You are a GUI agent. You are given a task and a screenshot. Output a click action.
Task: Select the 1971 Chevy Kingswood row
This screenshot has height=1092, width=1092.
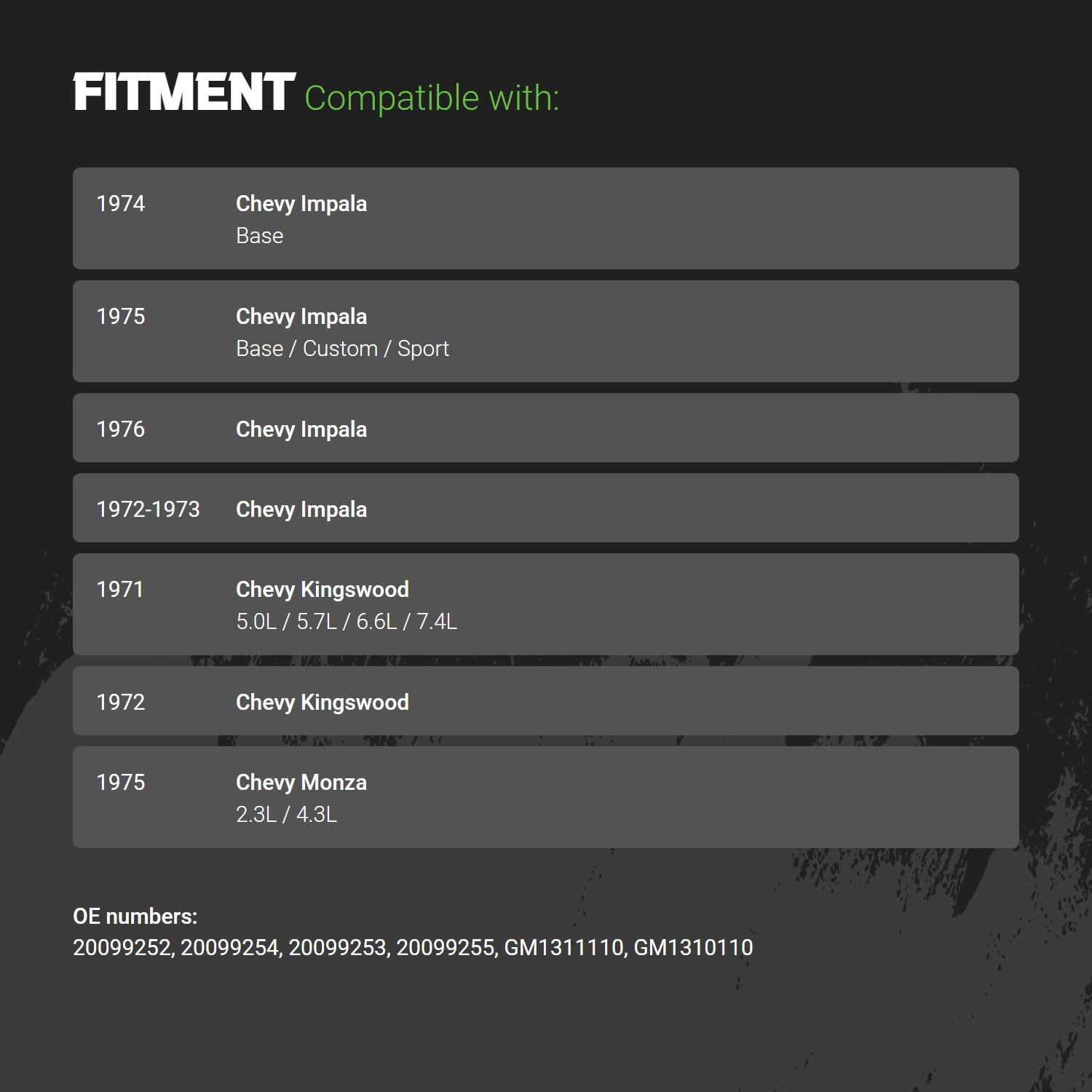(x=546, y=604)
